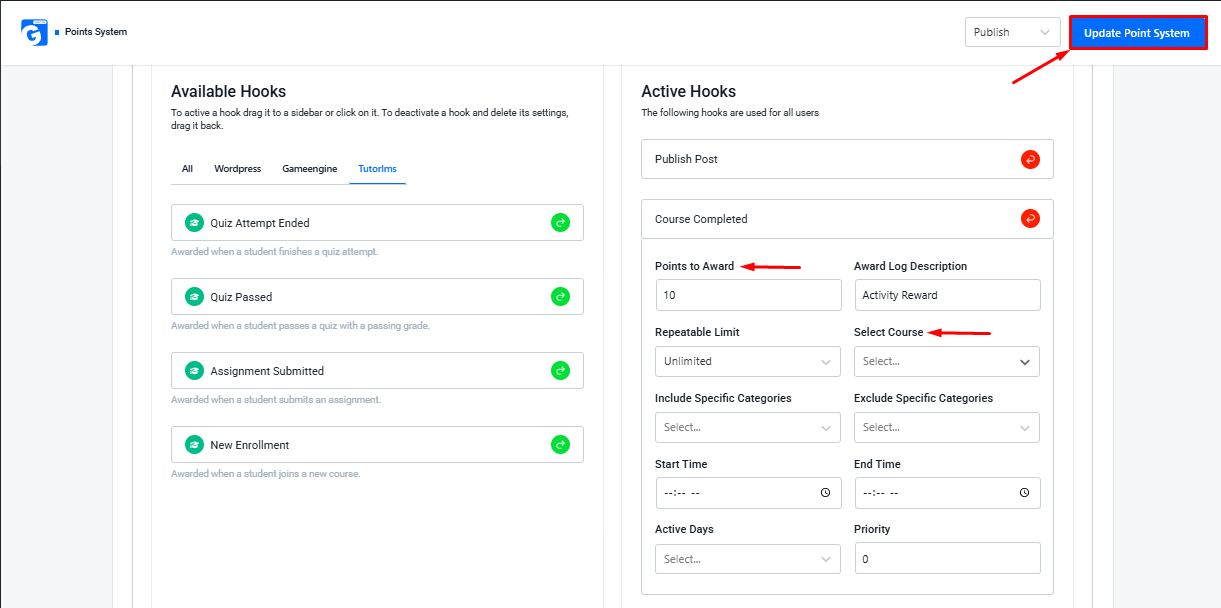Click the End Time input field
This screenshot has width=1221, height=608.
point(947,493)
